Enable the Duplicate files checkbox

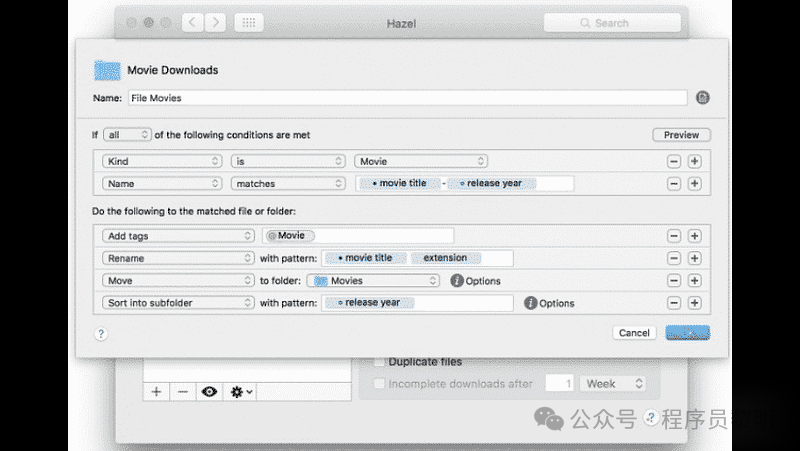[379, 362]
